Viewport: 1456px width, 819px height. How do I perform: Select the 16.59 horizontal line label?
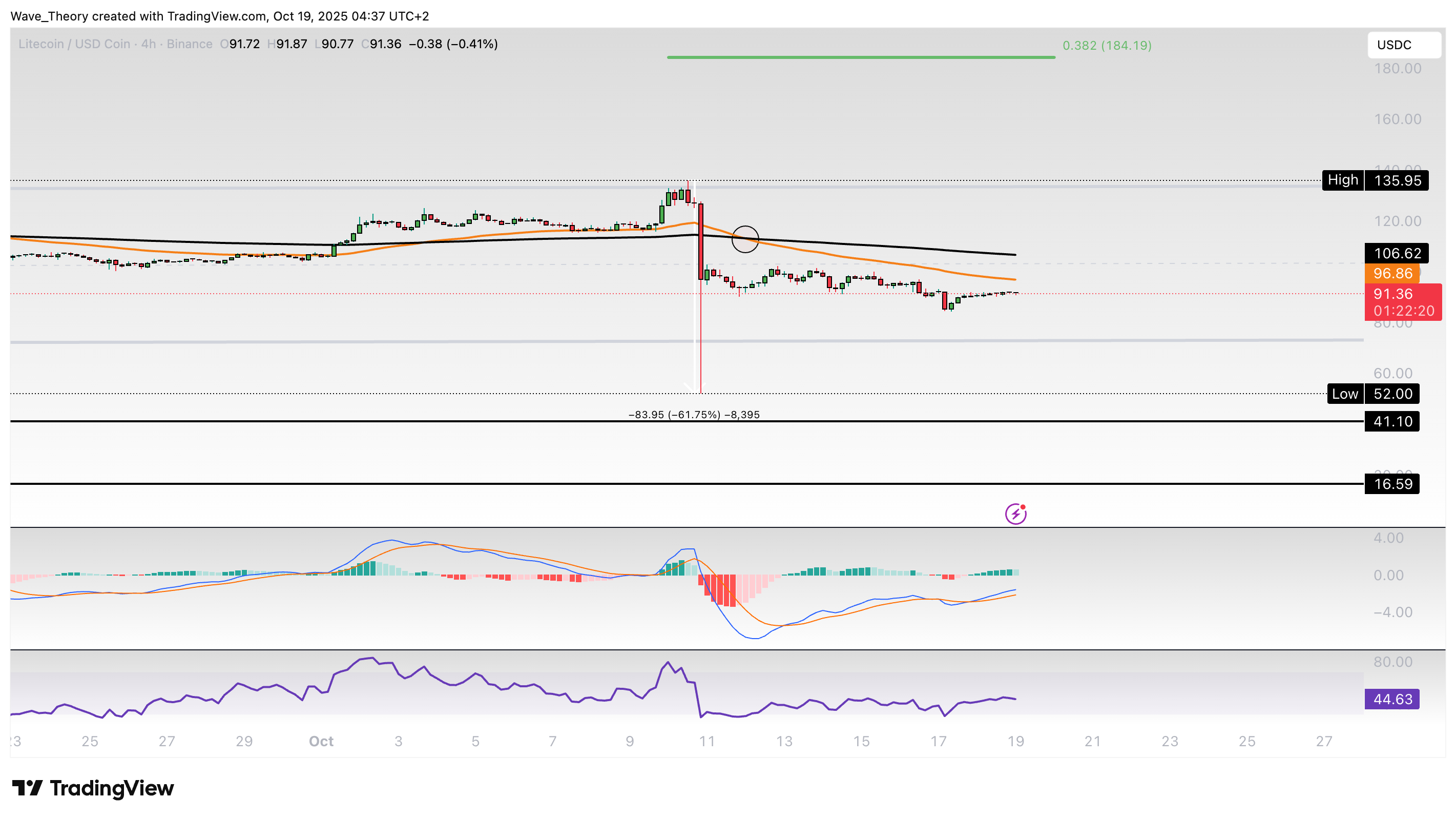pos(1391,484)
